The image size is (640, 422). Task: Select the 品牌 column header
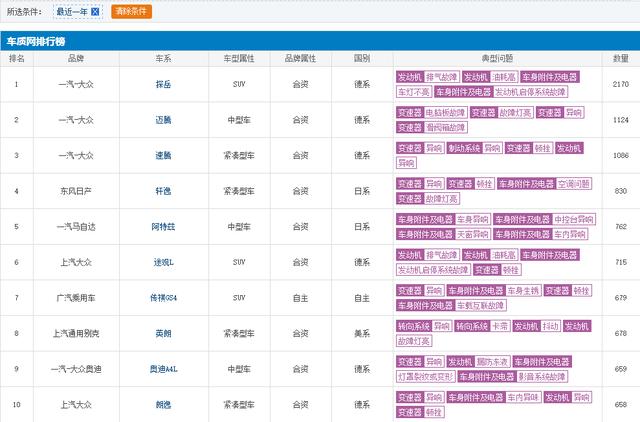pos(76,59)
